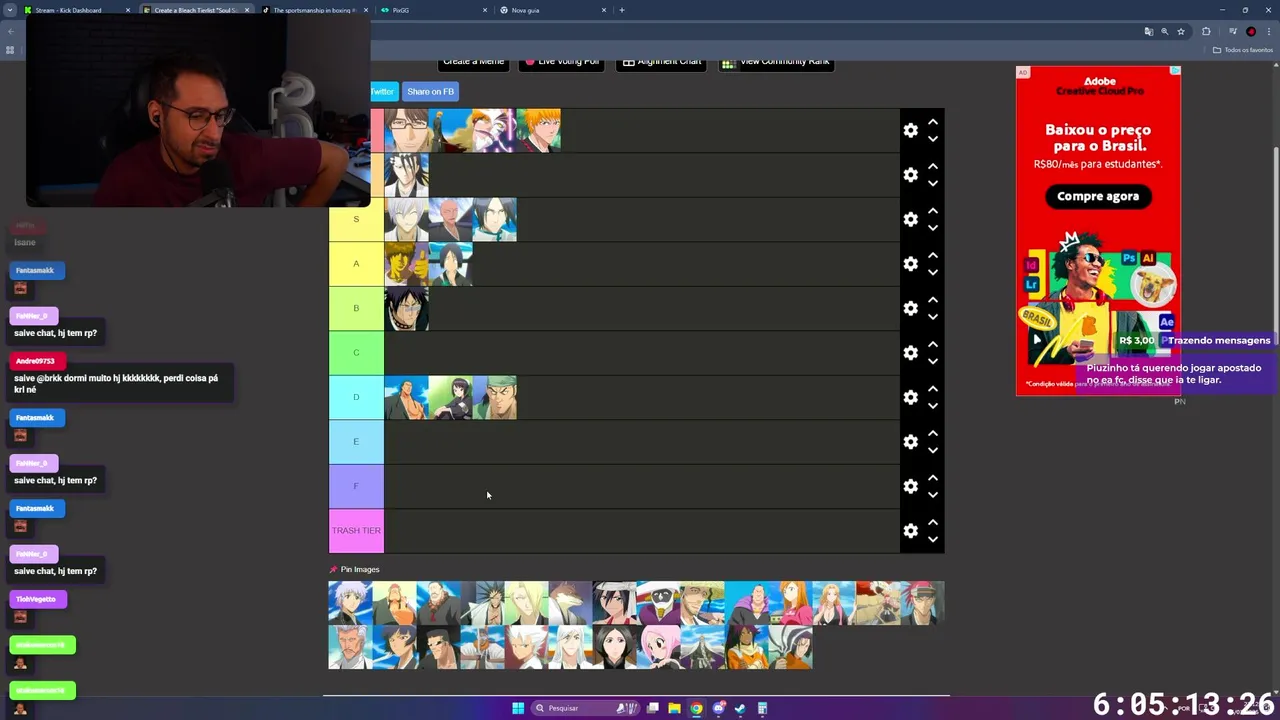1280x720 pixels.
Task: Open settings gear for the F tier row
Action: pos(910,486)
